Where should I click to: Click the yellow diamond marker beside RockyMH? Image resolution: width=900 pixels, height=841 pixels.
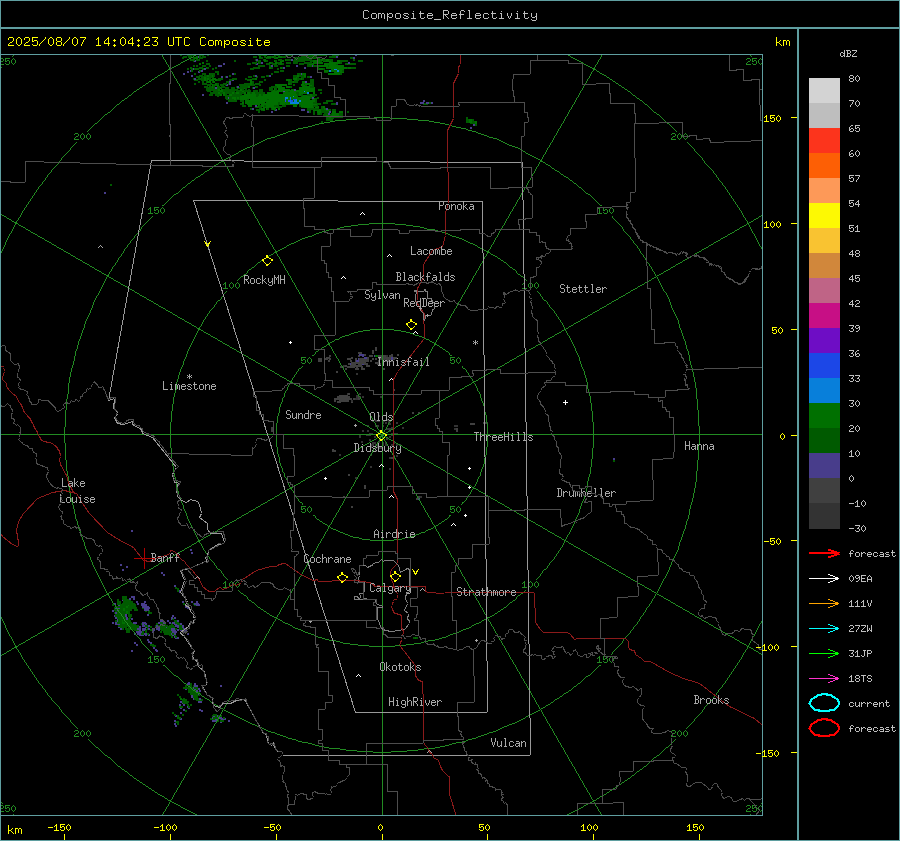click(267, 261)
